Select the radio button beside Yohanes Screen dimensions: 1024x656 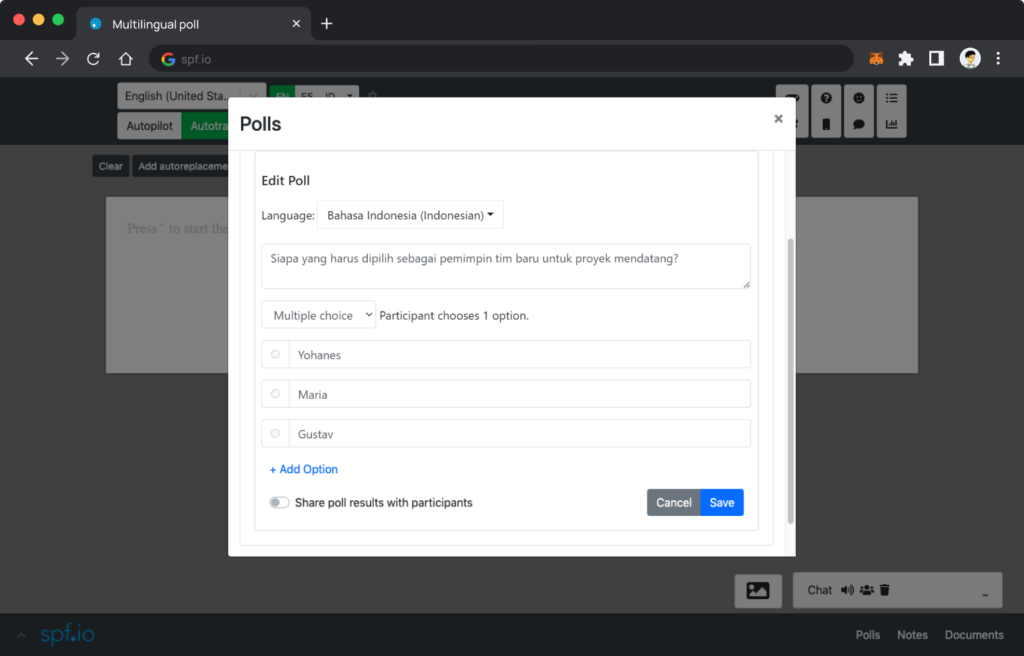click(x=276, y=354)
